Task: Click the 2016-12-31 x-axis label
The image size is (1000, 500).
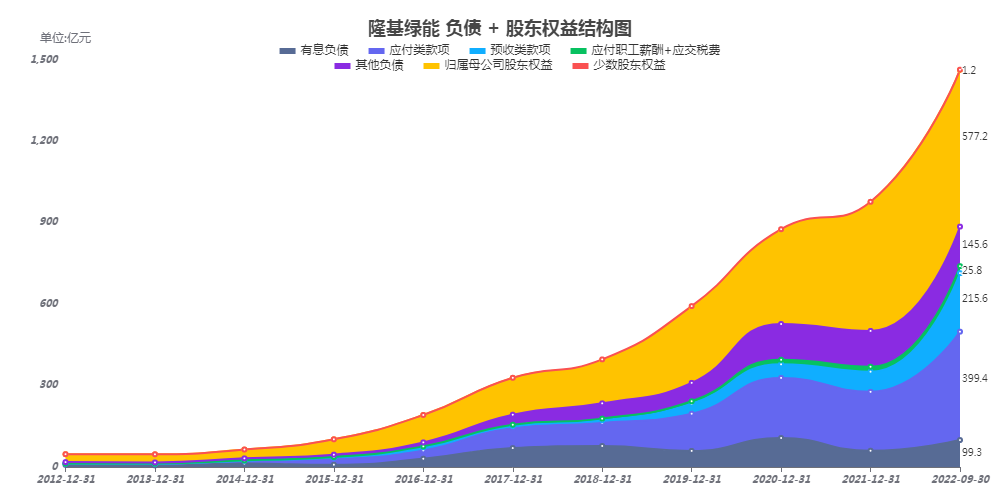Action: (x=423, y=479)
